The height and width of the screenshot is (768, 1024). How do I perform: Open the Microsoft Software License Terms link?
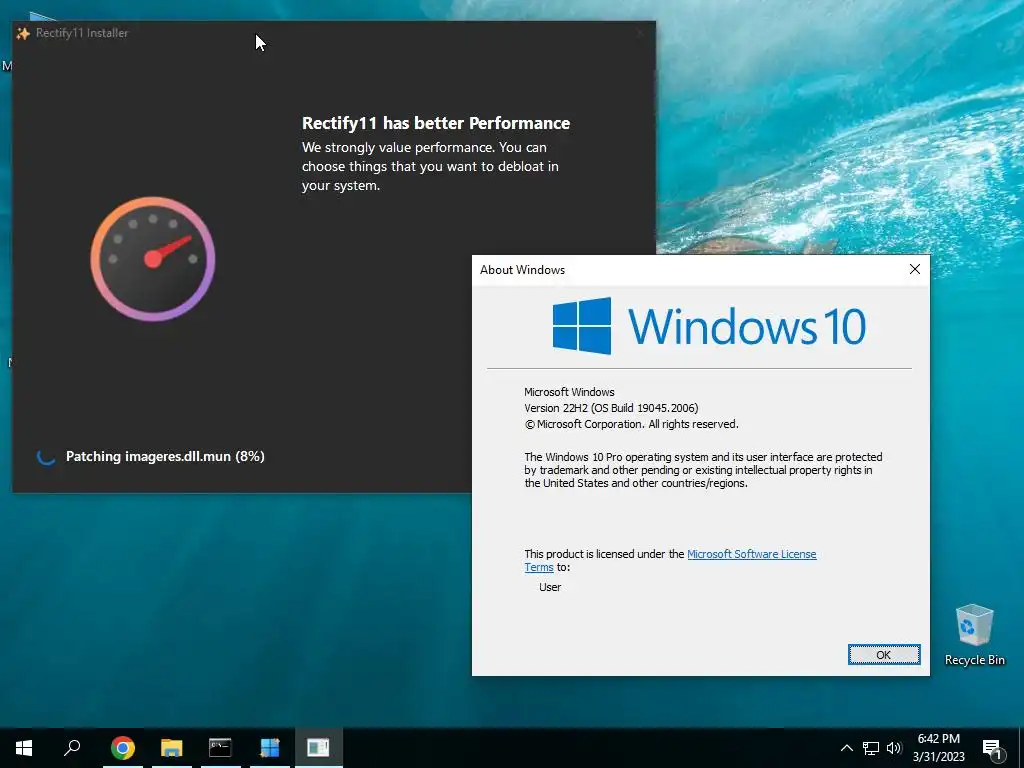tap(752, 554)
